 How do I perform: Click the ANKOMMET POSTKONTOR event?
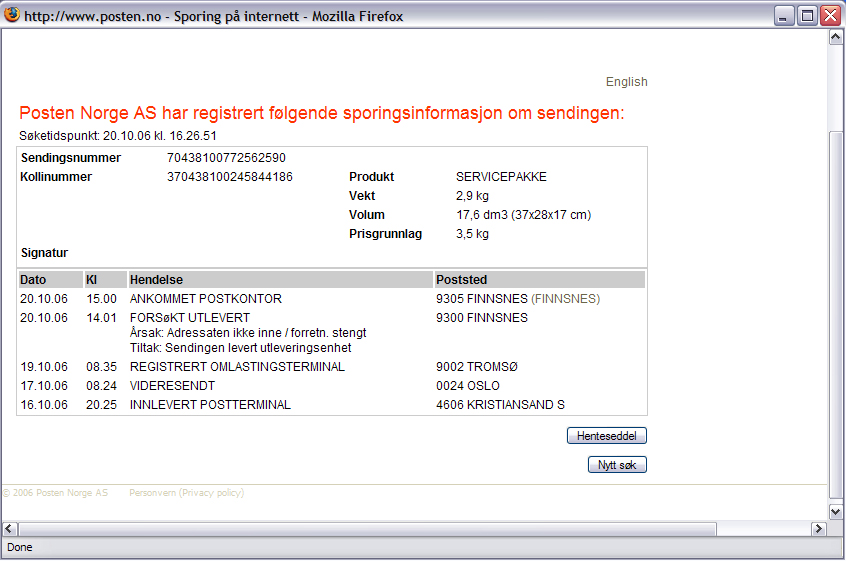(206, 299)
